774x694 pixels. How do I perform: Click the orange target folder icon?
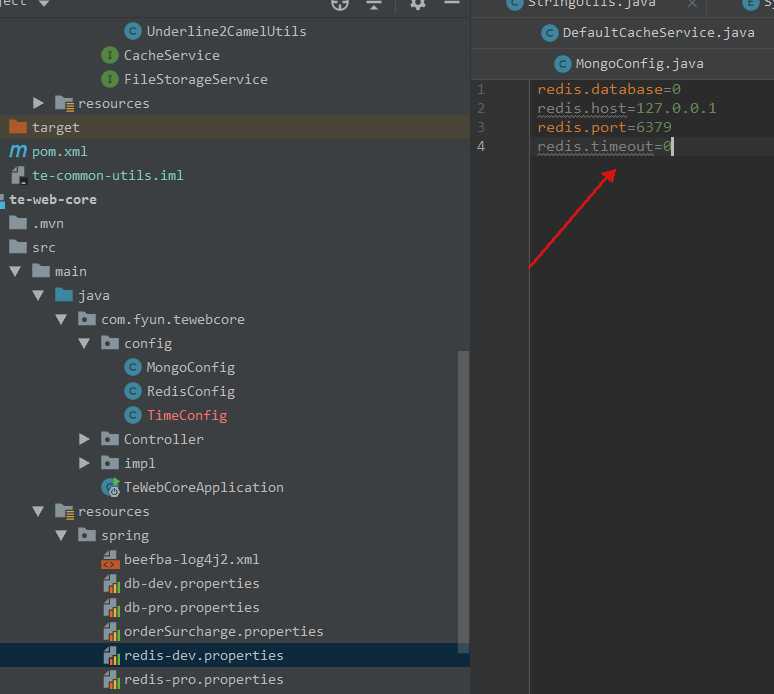coord(18,127)
